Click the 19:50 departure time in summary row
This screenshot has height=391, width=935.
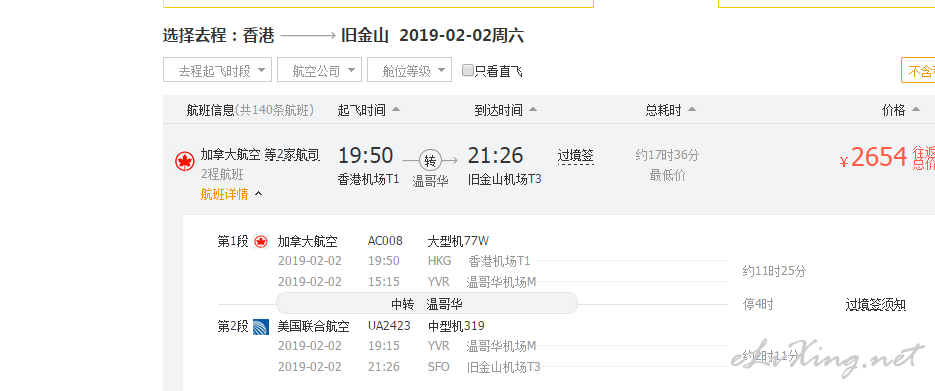[366, 156]
